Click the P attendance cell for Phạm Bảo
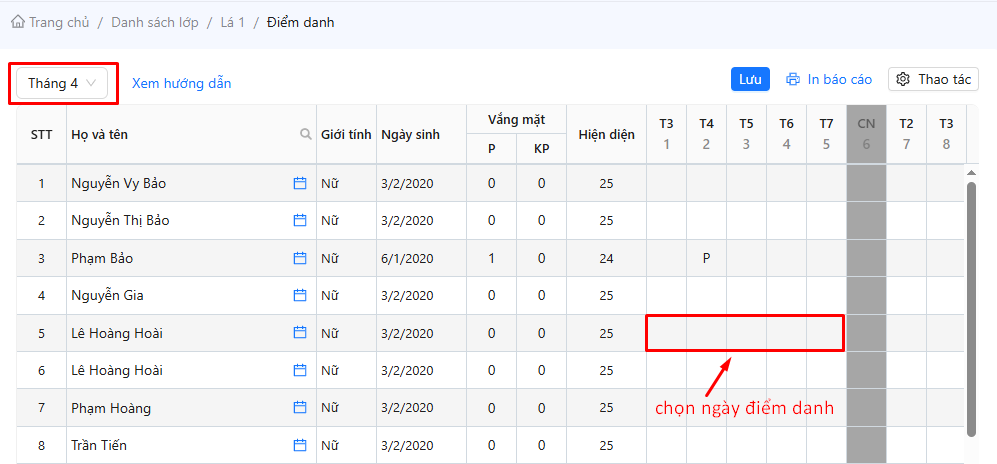The height and width of the screenshot is (464, 997). click(x=706, y=258)
